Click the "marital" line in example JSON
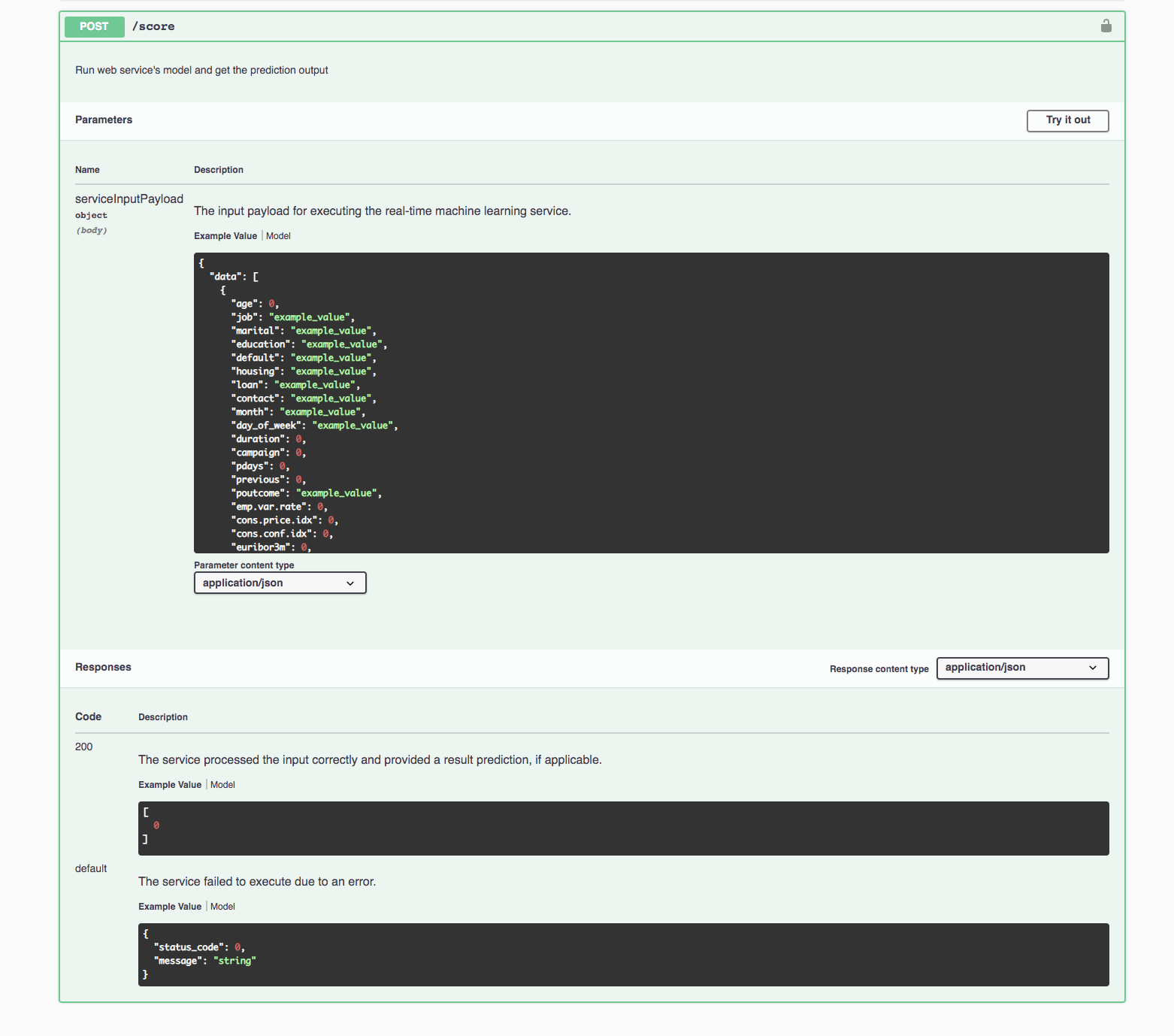Viewport: 1174px width, 1036px height. click(x=304, y=331)
